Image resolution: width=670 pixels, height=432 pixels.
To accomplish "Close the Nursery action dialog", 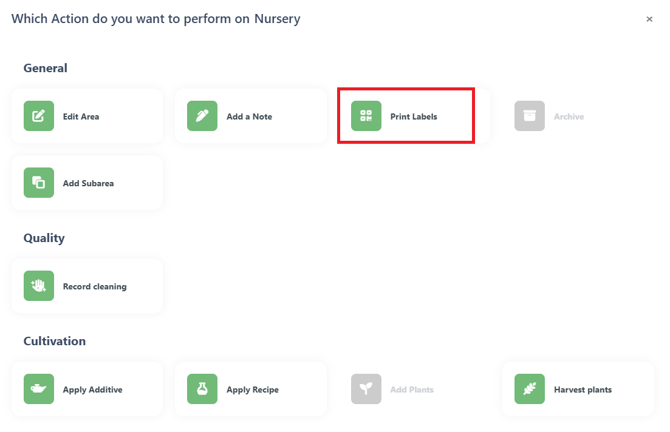I will point(649,19).
